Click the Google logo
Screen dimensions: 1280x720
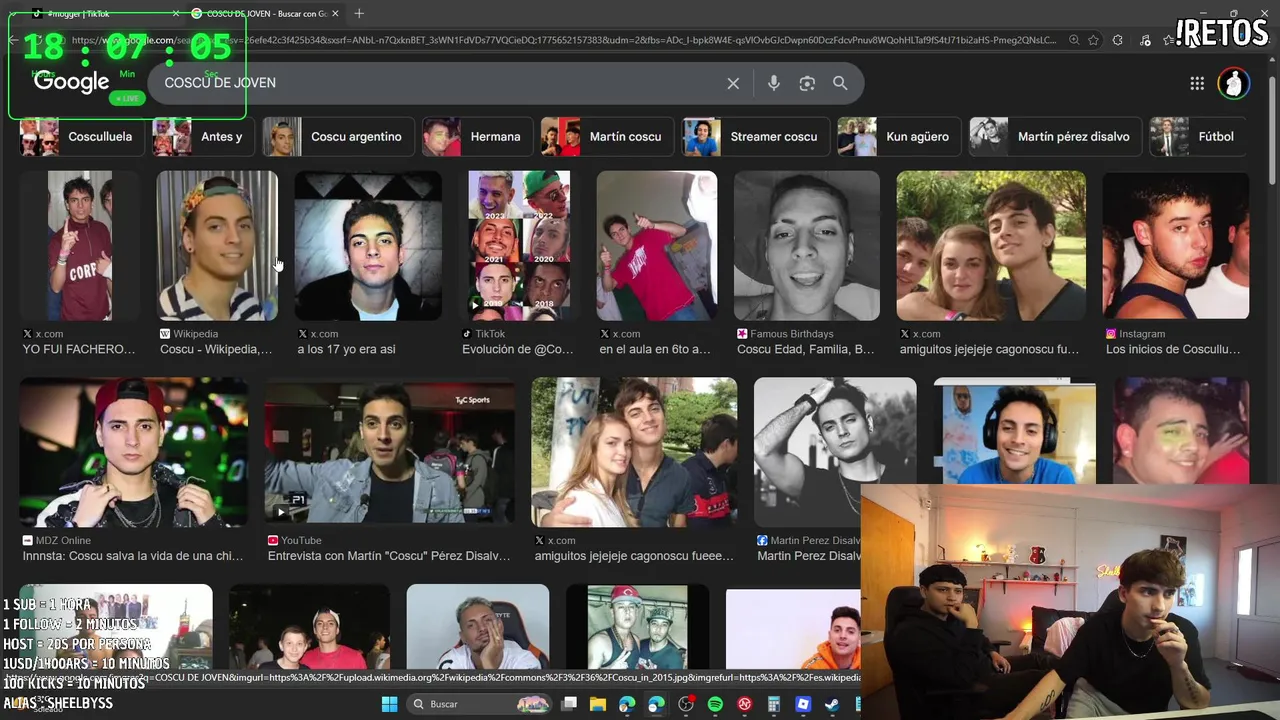[71, 83]
